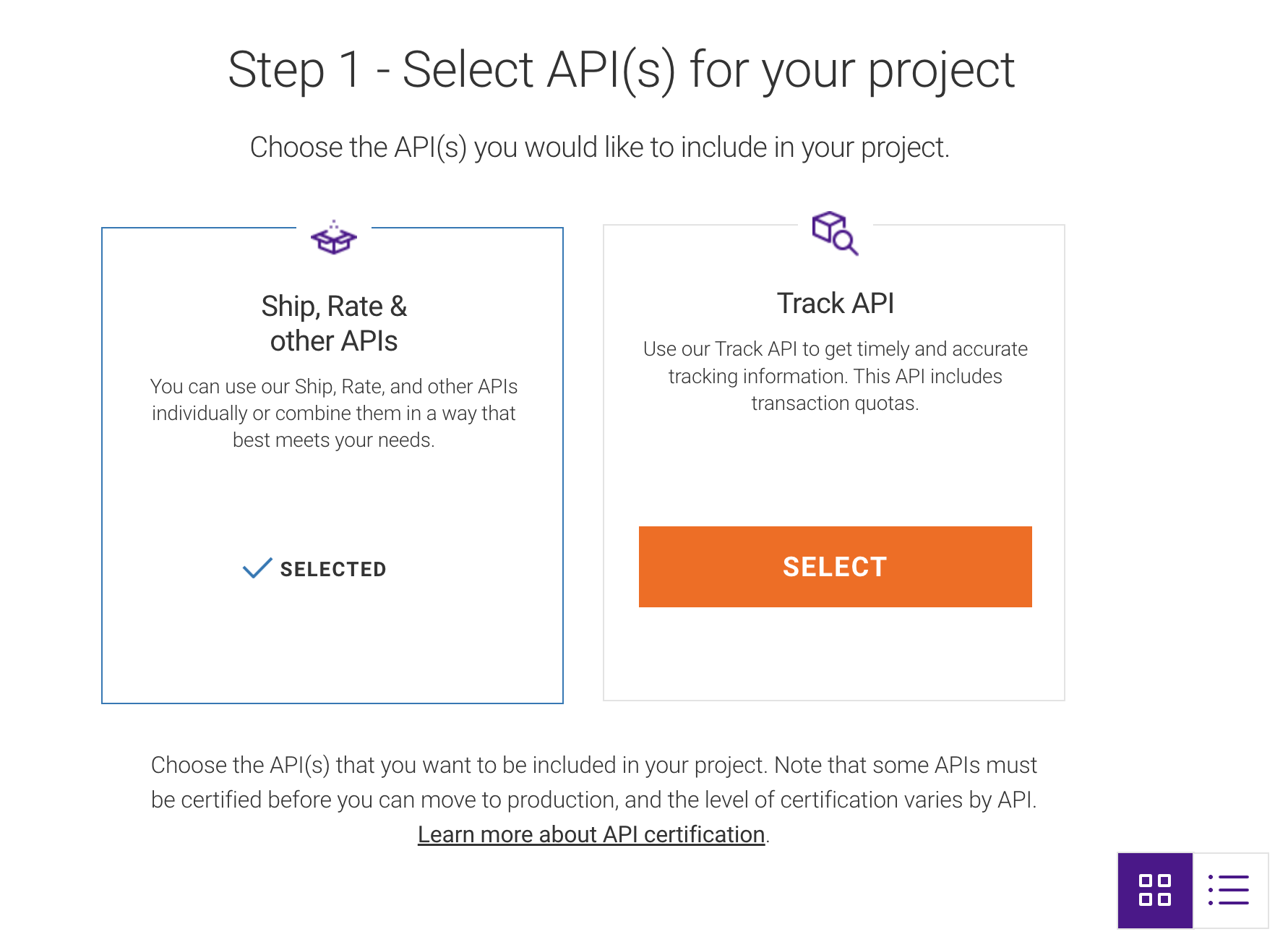This screenshot has height=950, width=1288.
Task: Click the box with magnifier icon above Track API
Action: [835, 231]
